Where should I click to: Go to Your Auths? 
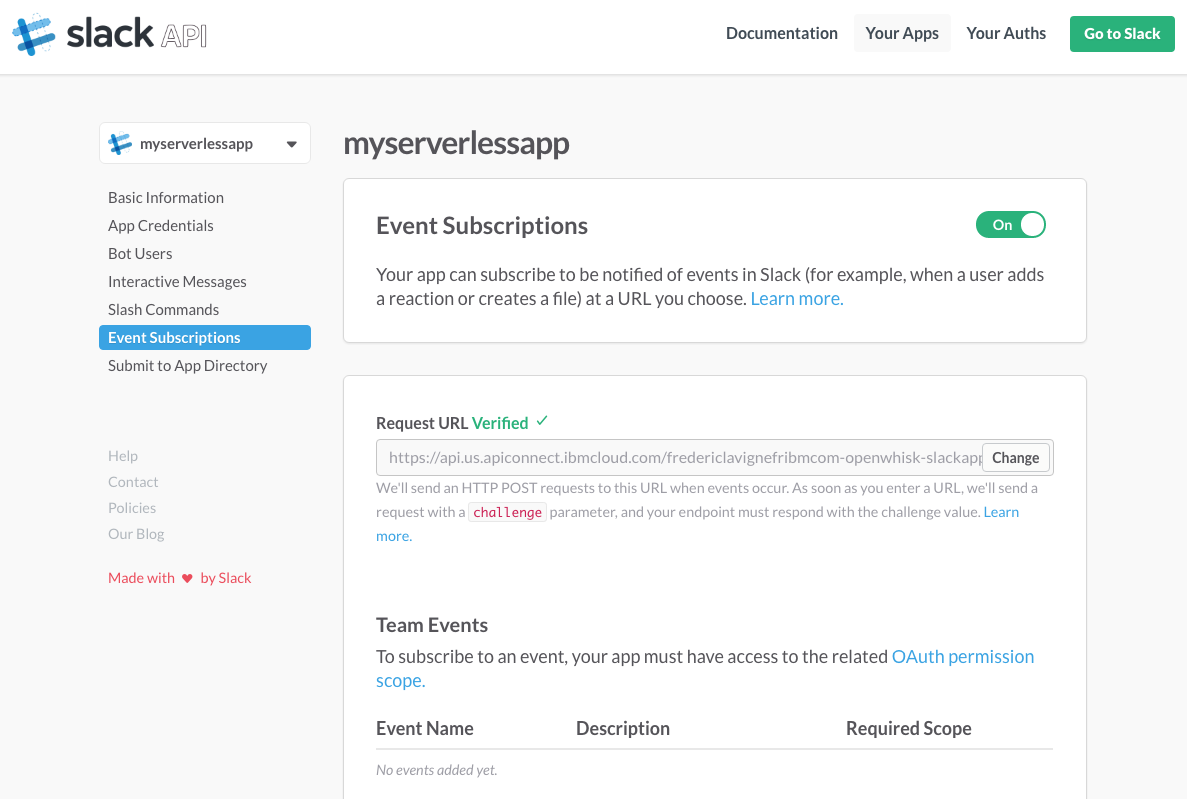(1006, 33)
